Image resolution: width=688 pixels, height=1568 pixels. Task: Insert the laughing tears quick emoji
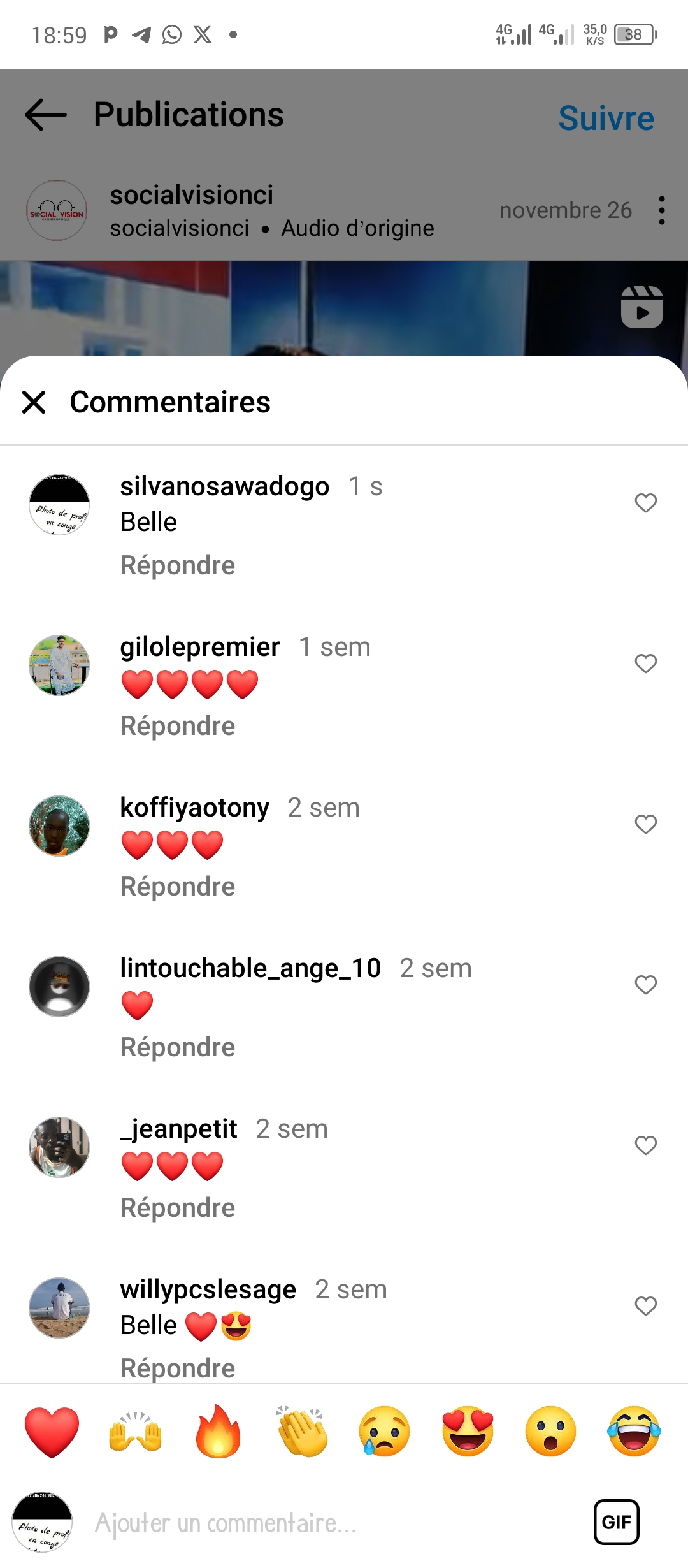634,1432
